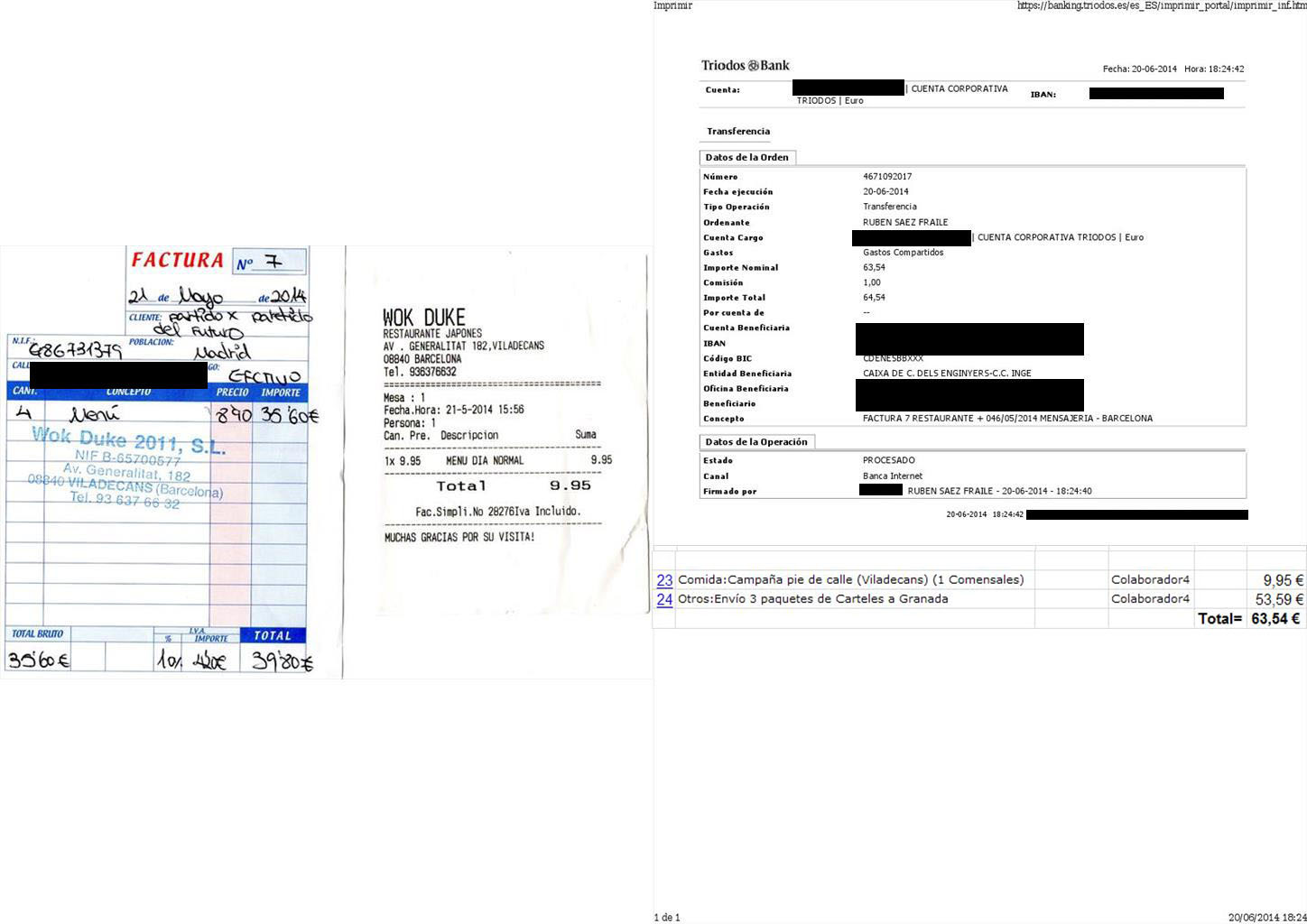
Task: Click the Comisión value '1,00'
Action: coord(872,283)
